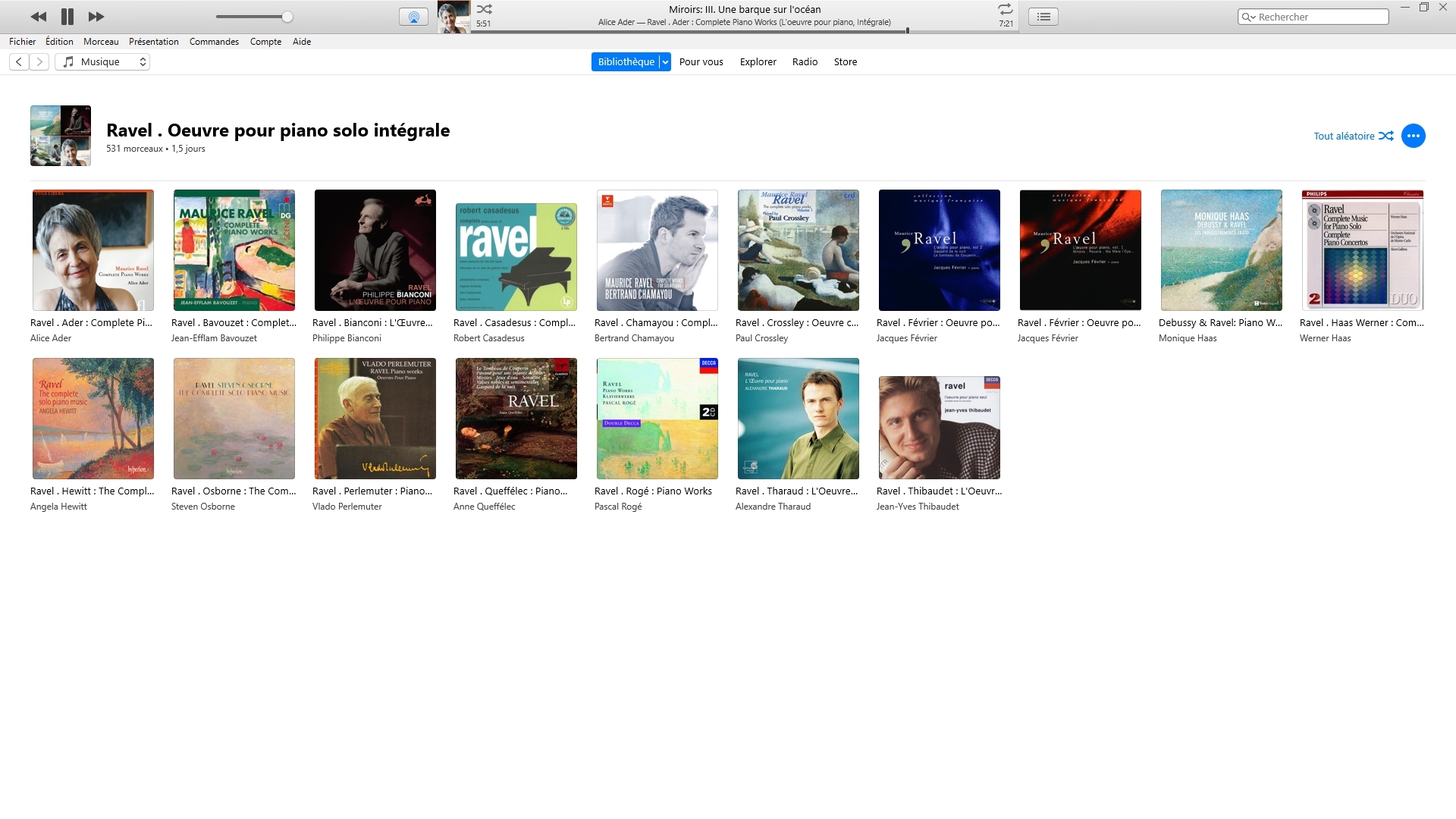The image size is (1456, 819).
Task: Open the Steven Osborne album cover
Action: coord(234,419)
